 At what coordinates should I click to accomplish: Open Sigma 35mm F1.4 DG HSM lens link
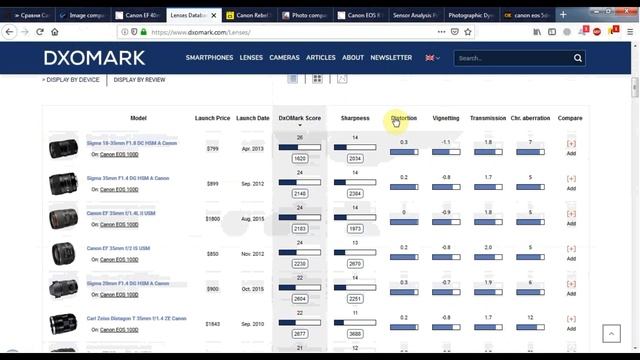(128, 178)
